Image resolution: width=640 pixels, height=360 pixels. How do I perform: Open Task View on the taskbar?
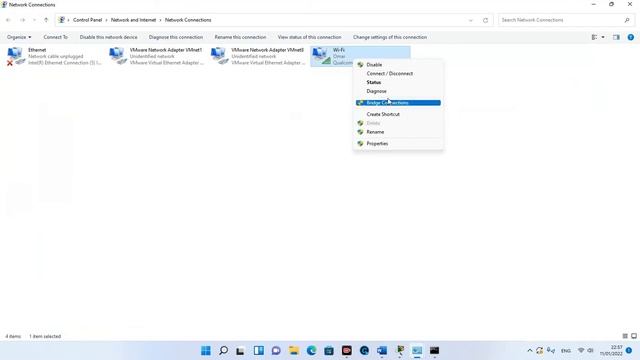click(241, 351)
